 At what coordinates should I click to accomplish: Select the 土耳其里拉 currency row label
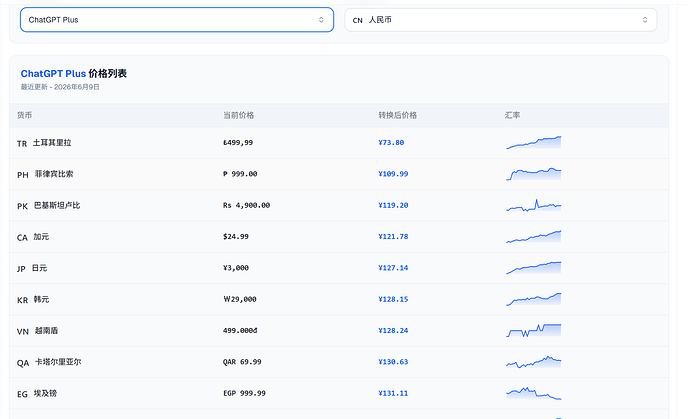[52, 143]
